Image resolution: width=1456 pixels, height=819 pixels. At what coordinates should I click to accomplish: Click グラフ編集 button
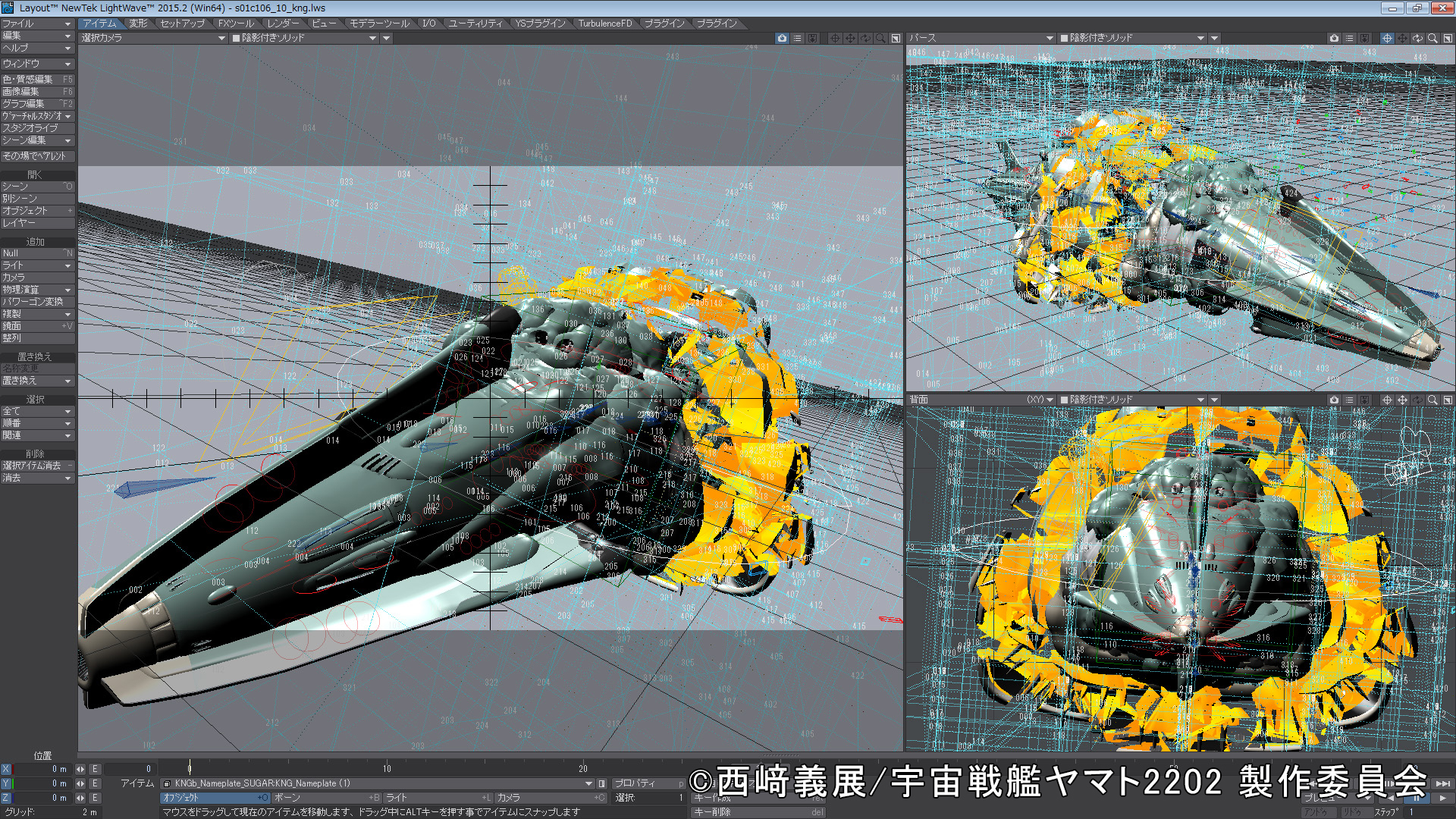point(36,104)
